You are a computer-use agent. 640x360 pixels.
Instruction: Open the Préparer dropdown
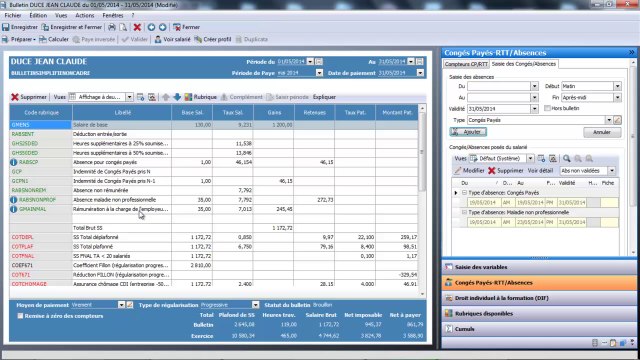[x=19, y=40]
